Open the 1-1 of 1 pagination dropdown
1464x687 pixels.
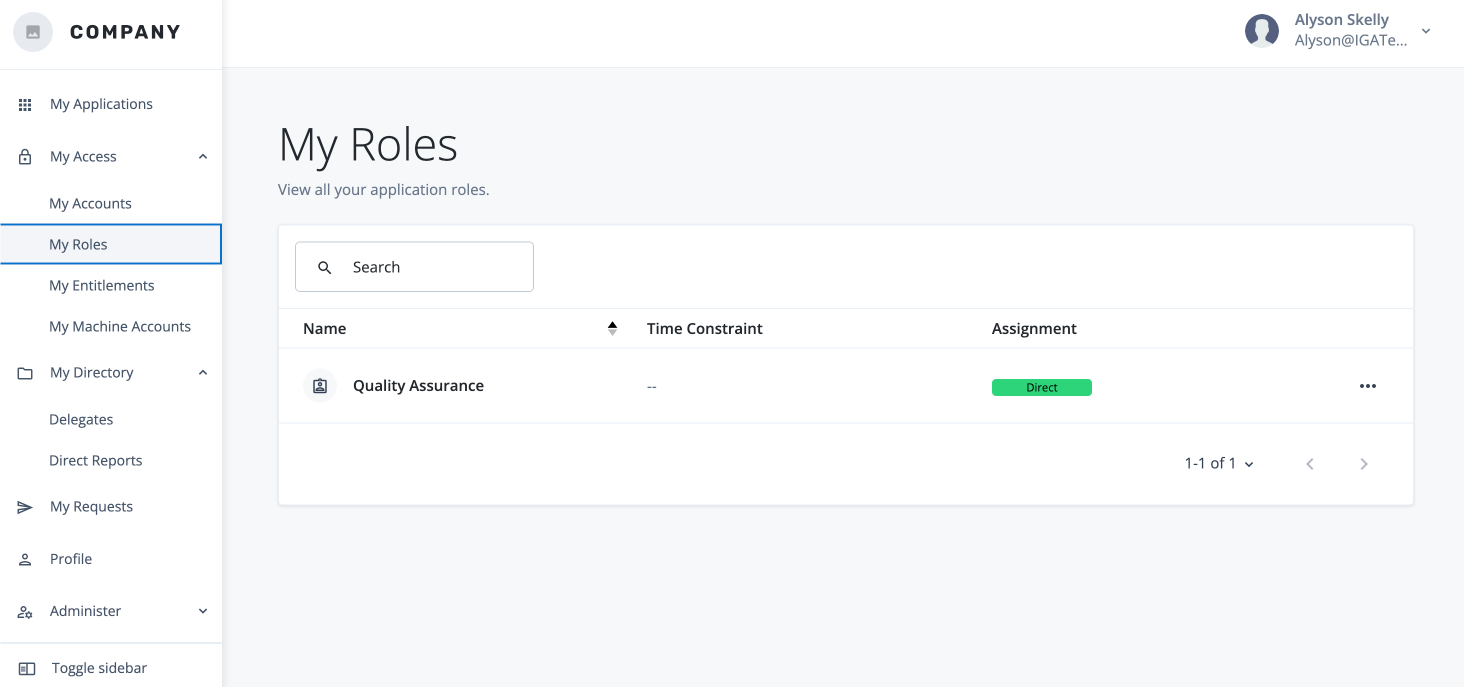1219,464
